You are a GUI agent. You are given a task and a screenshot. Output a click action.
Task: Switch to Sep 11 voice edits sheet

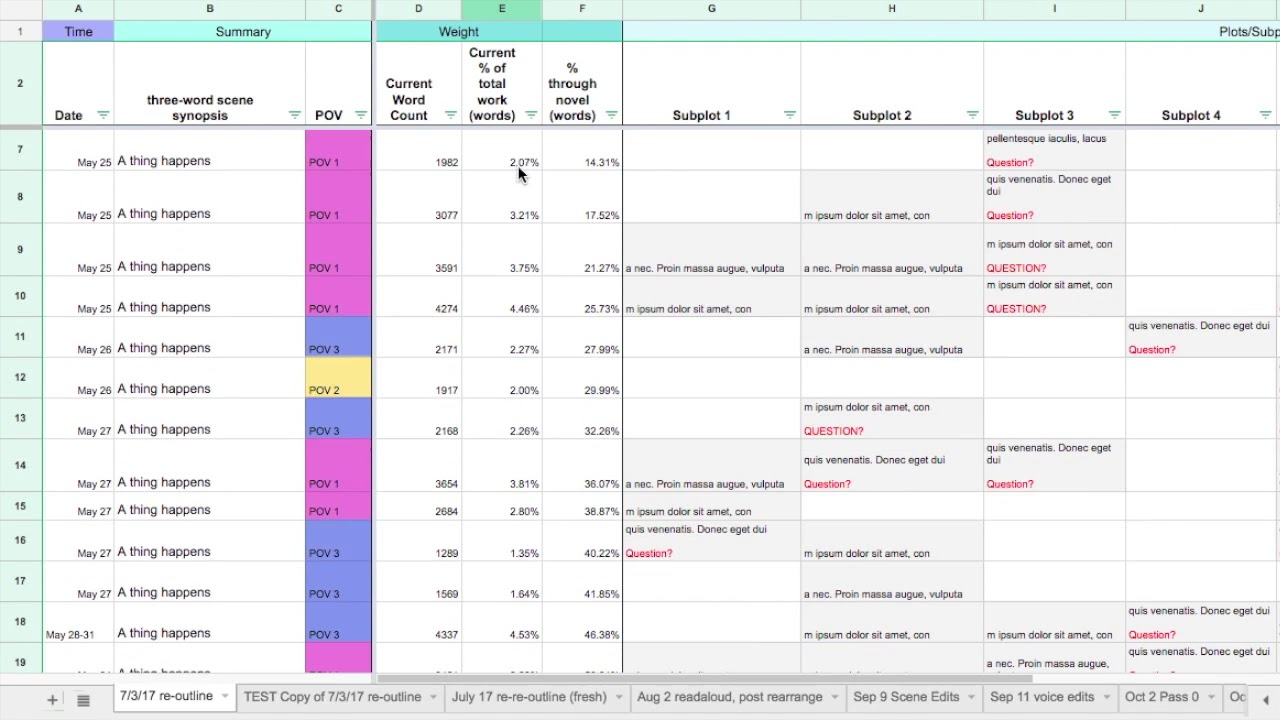(1042, 697)
